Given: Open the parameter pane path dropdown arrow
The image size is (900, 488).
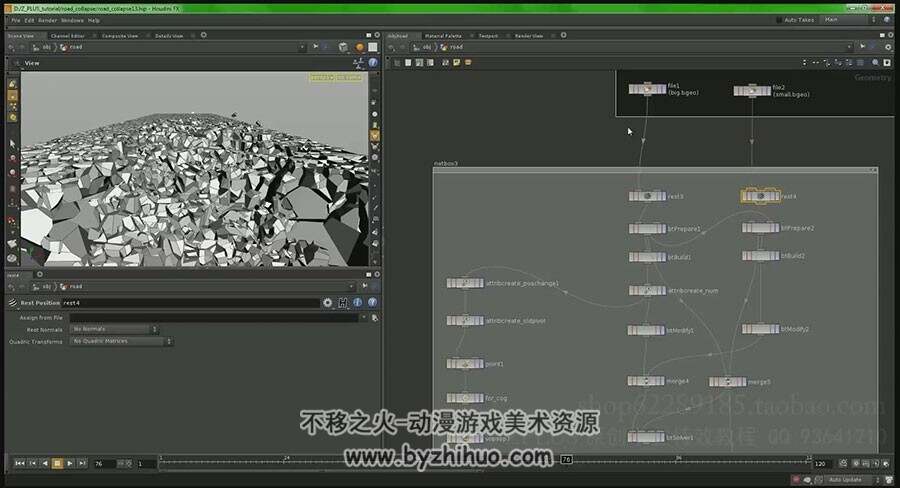Looking at the screenshot, I should tap(351, 286).
